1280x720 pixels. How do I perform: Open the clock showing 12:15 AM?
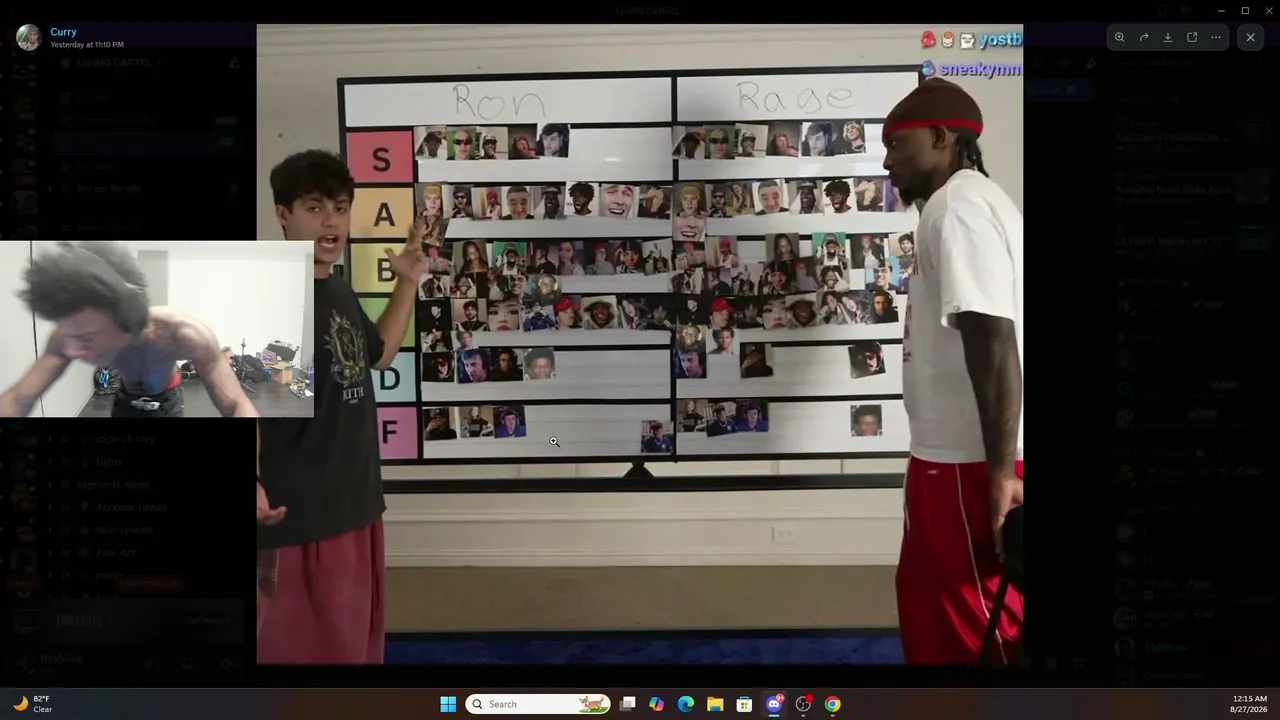pyautogui.click(x=1249, y=704)
